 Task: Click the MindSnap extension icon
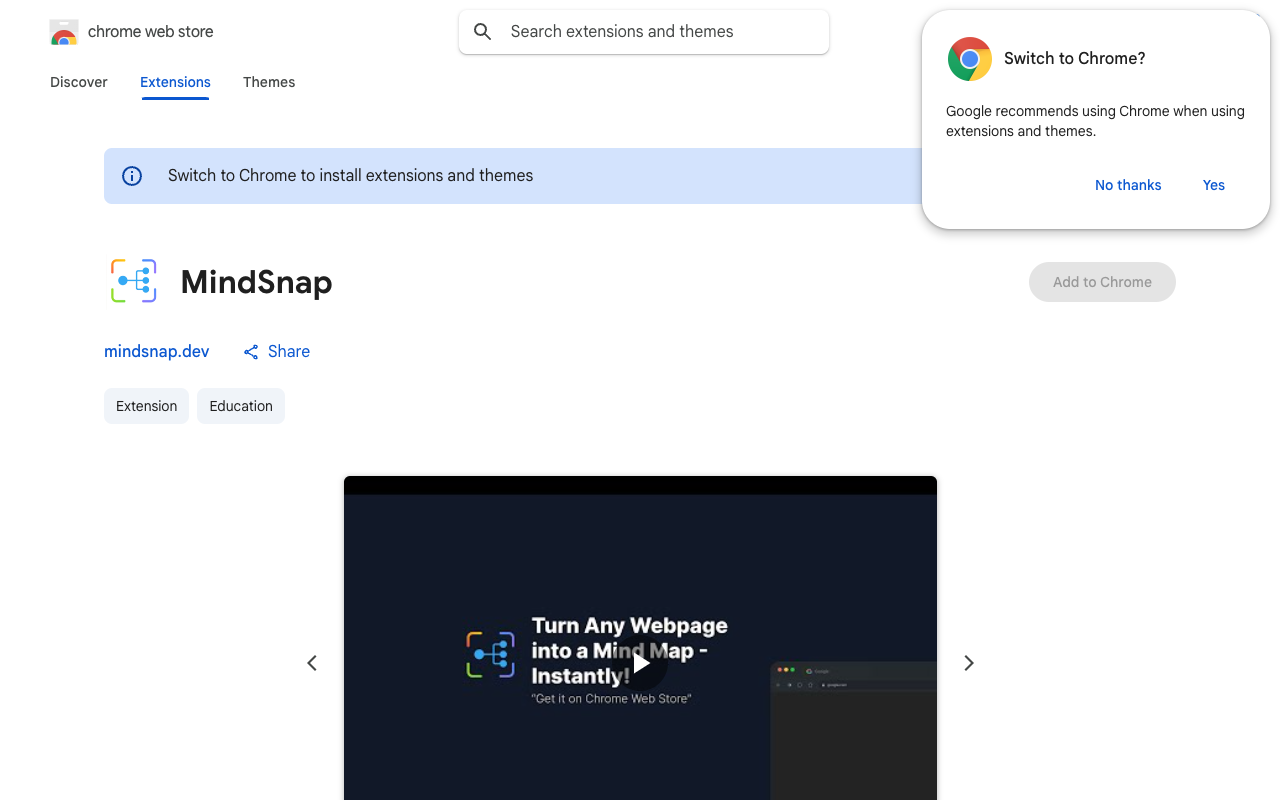tap(134, 281)
